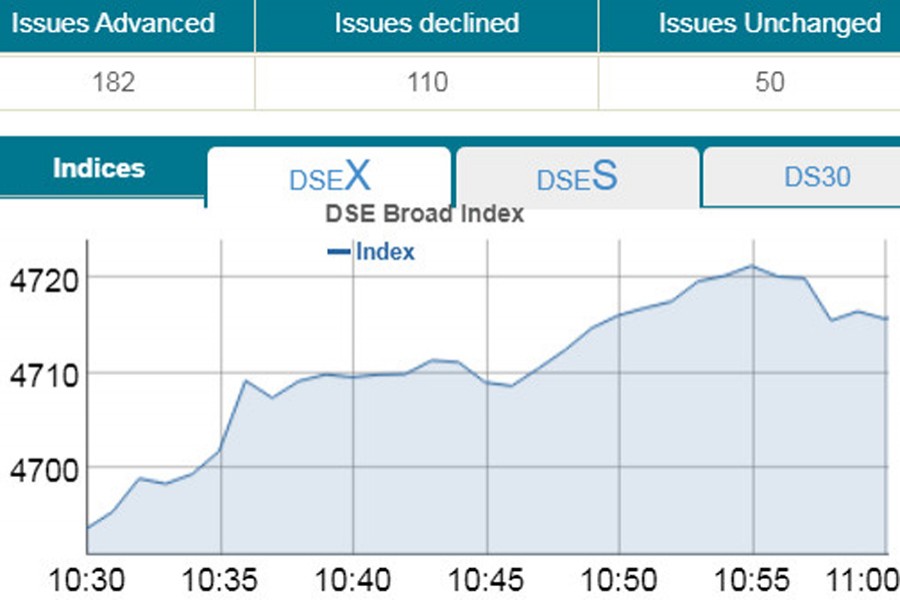
Task: Click the unchanged issues value 50
Action: (x=770, y=82)
